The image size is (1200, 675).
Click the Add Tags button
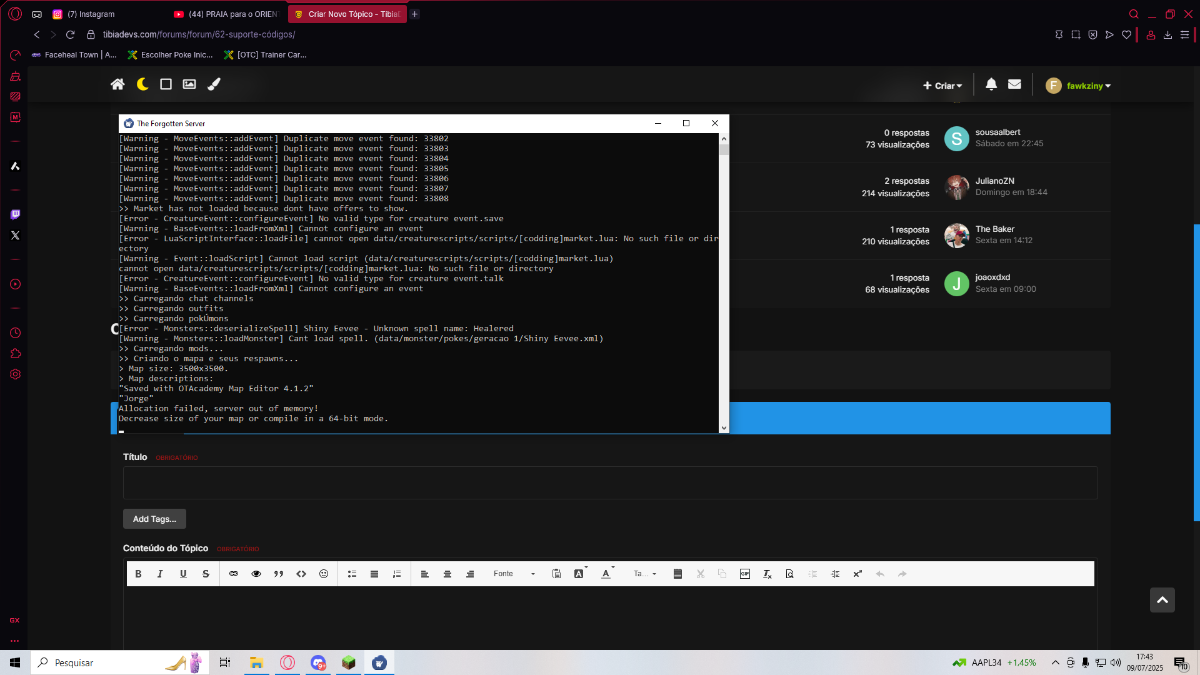[154, 519]
